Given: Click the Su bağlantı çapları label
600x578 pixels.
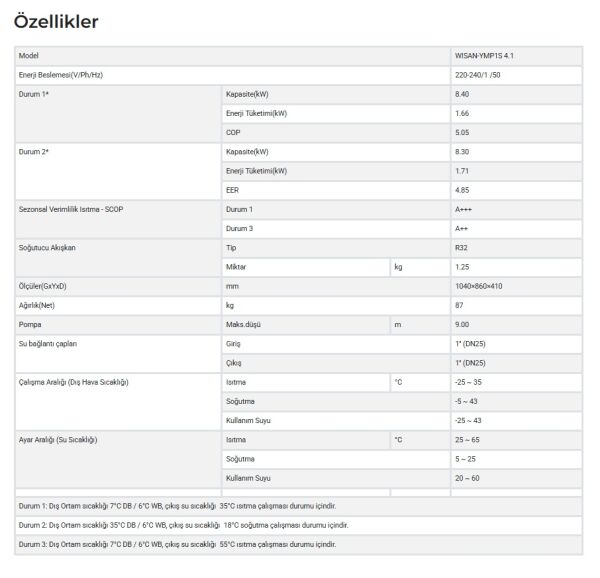Looking at the screenshot, I should coord(48,343).
